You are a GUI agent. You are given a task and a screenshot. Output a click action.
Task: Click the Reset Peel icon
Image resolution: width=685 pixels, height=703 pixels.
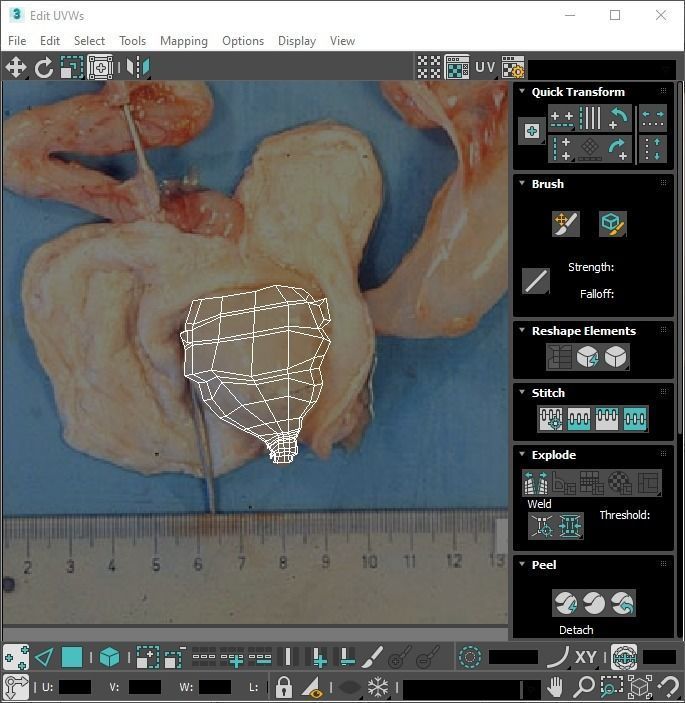click(622, 603)
